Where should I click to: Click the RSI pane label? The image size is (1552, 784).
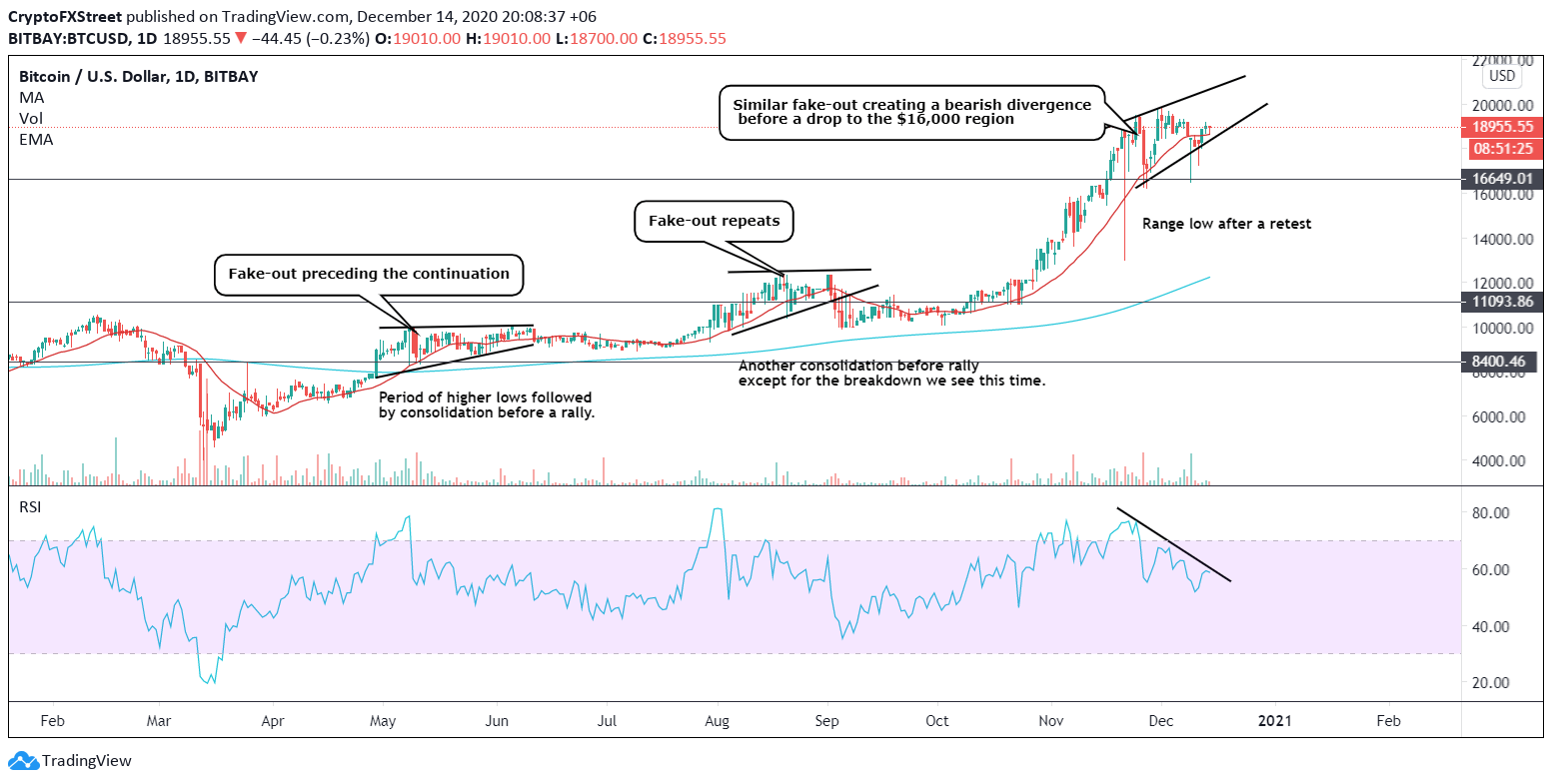[x=31, y=507]
